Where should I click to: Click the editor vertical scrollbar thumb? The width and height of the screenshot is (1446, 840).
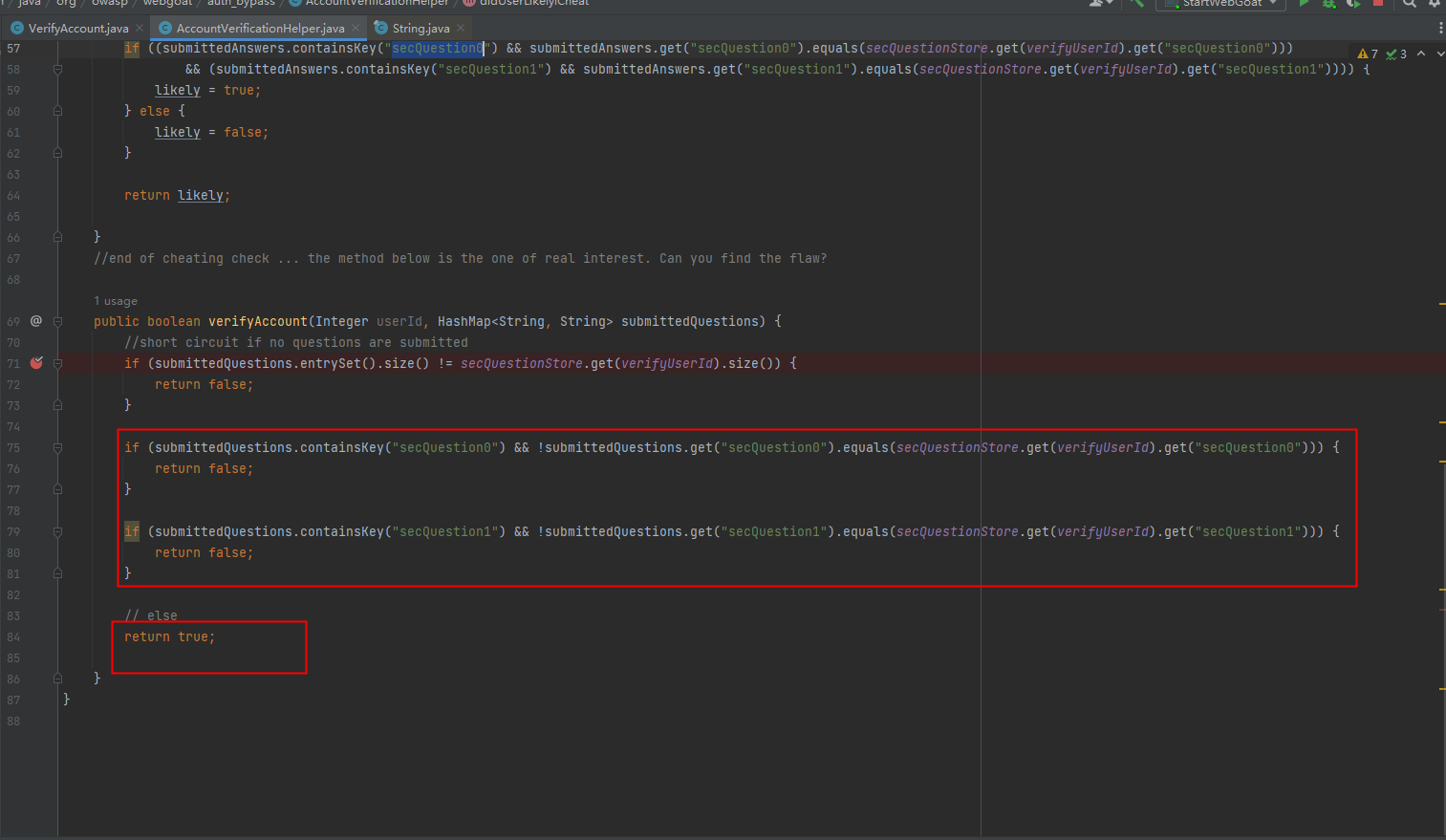click(1444, 650)
